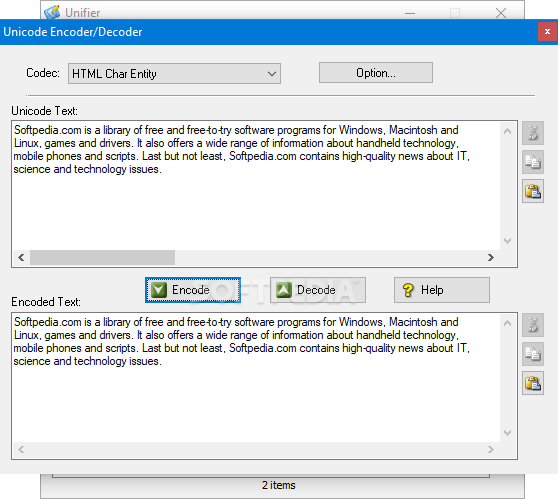The height and width of the screenshot is (499, 558).
Task: Click the 'Codec:' label
Action: tap(43, 73)
